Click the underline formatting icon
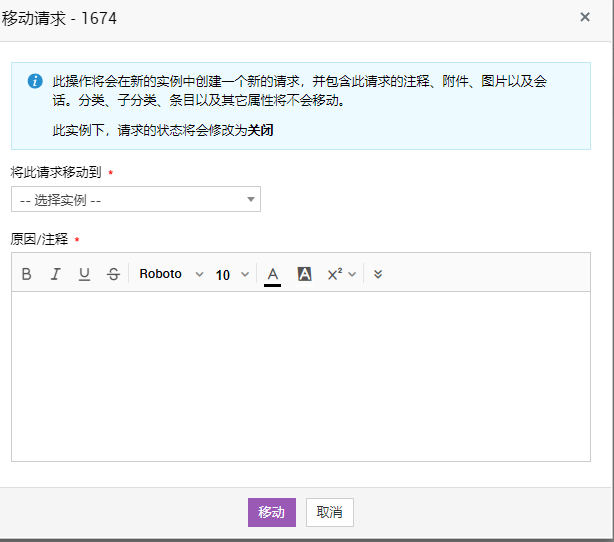 [x=84, y=274]
